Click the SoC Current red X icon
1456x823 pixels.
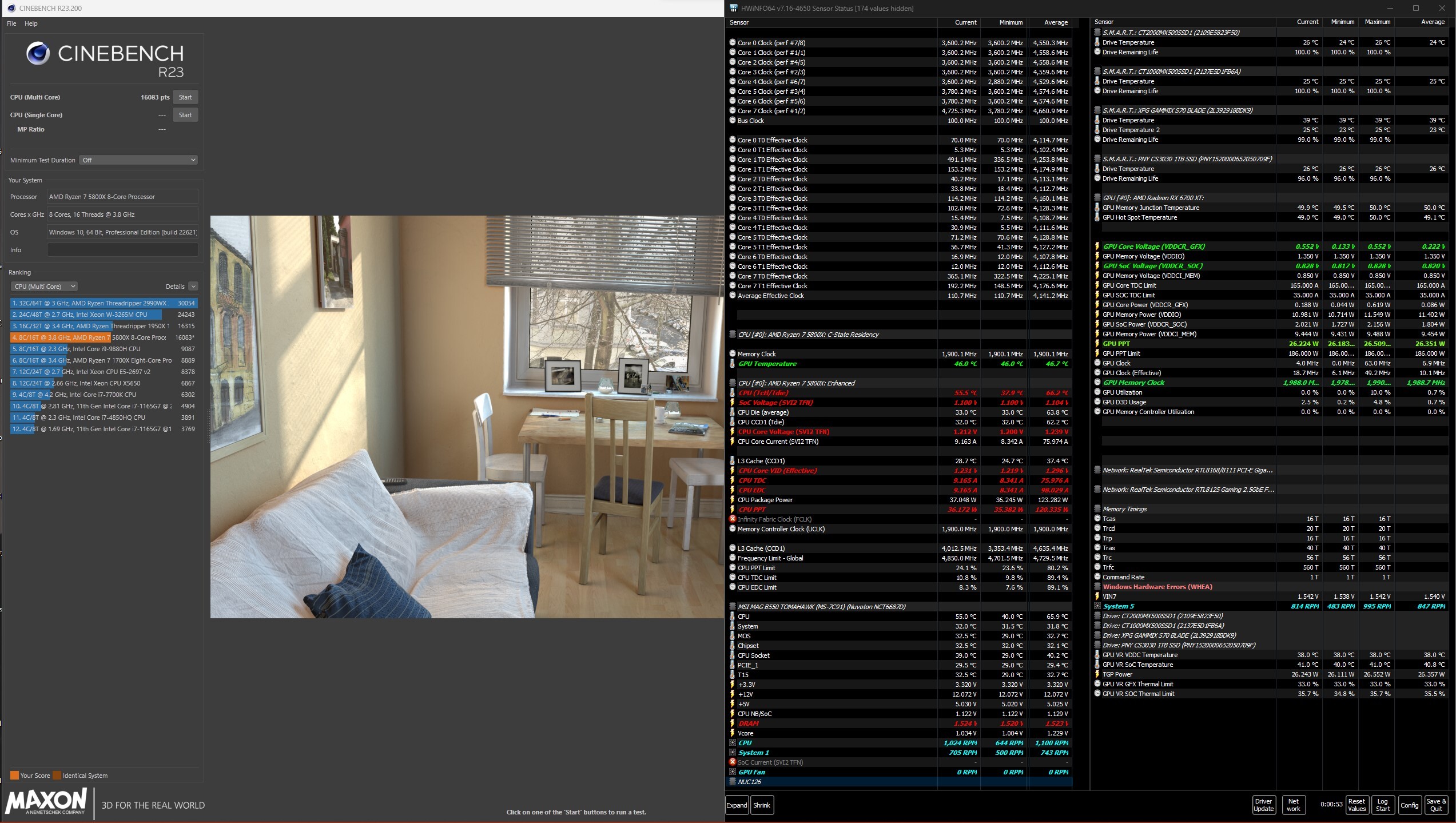tap(733, 762)
